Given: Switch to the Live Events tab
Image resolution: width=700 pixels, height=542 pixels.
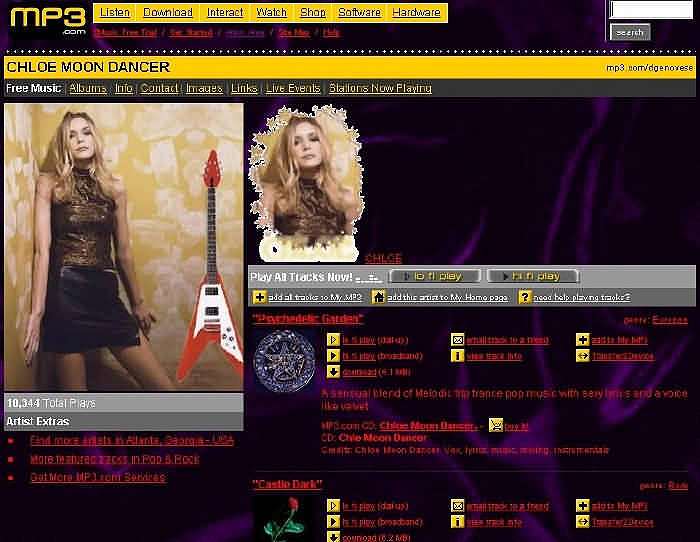Looking at the screenshot, I should [x=293, y=88].
